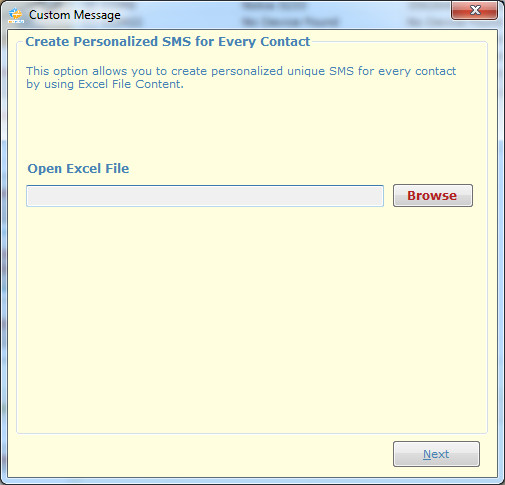Screen dimensions: 505x485
Task: Click the Custom Message title text
Action: [75, 15]
